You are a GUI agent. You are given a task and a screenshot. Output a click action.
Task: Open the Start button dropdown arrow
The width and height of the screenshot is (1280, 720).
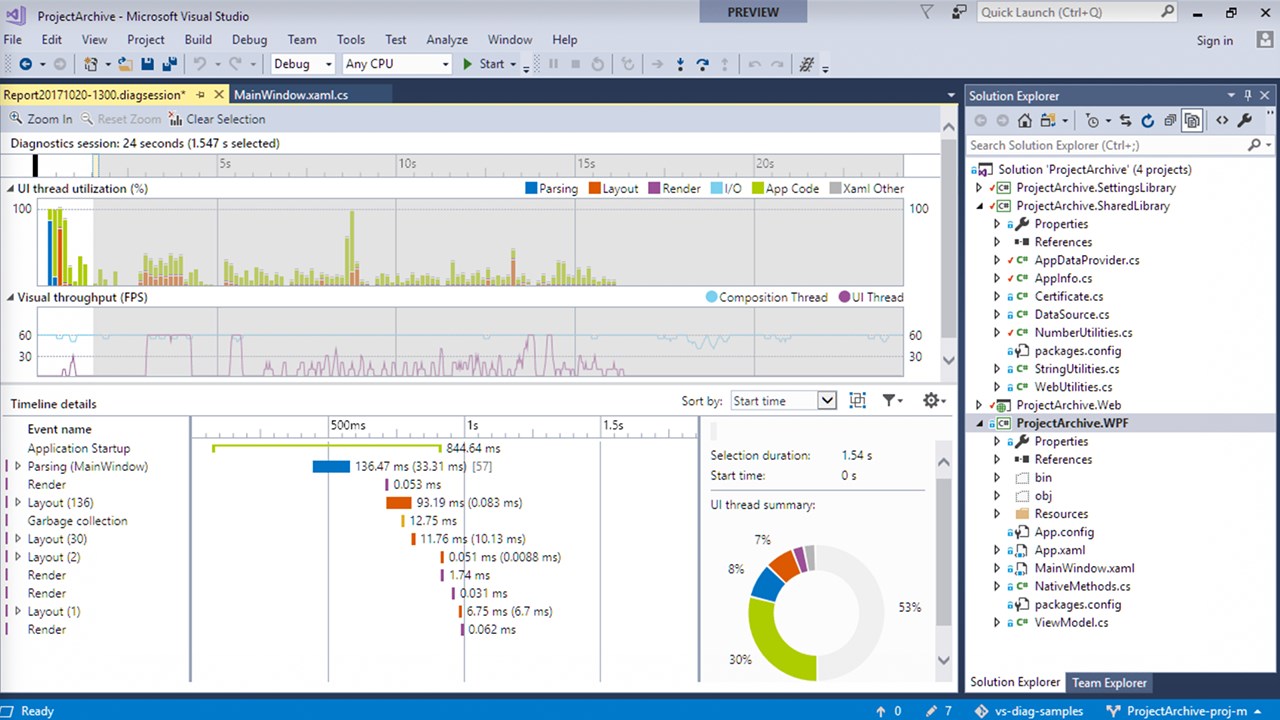[x=512, y=65]
